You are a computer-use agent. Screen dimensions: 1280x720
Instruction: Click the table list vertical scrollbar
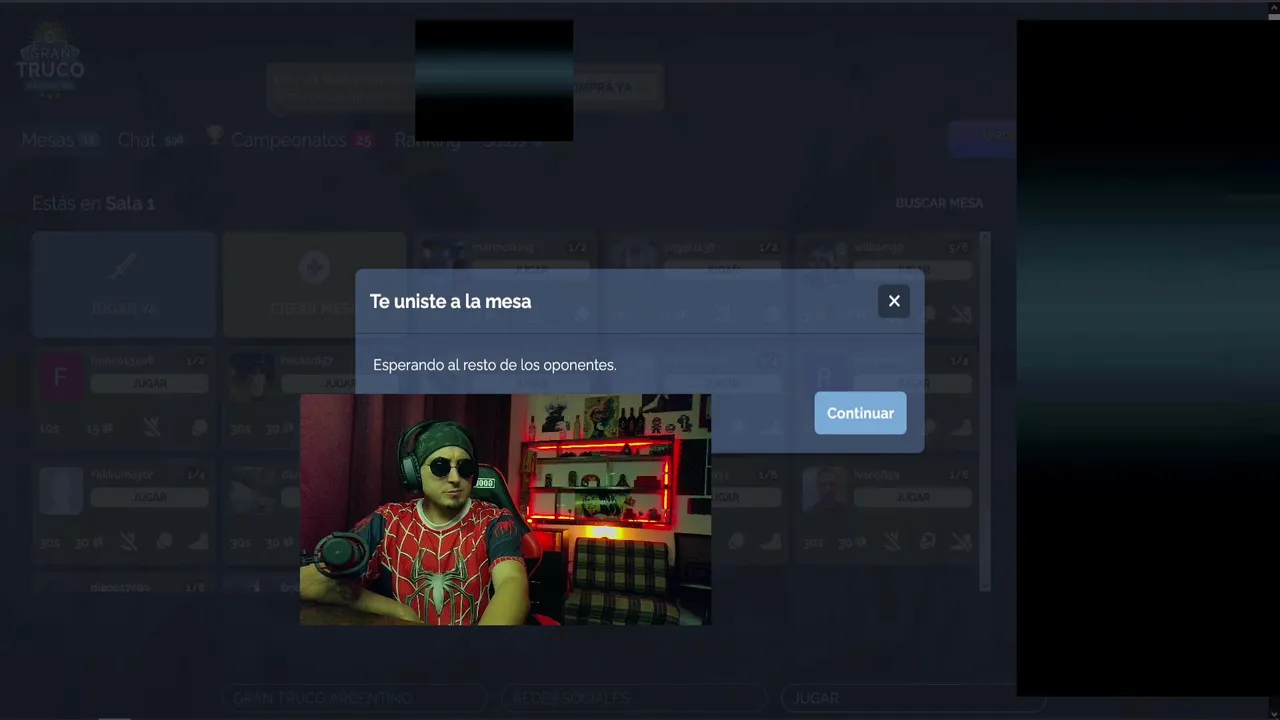[985, 410]
